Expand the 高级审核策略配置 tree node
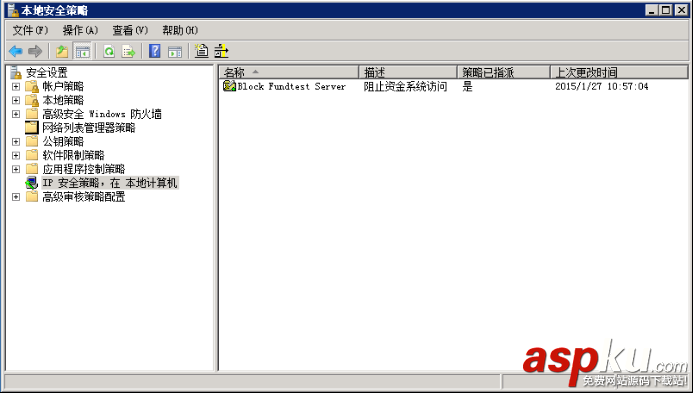693x393 pixels. coord(16,197)
